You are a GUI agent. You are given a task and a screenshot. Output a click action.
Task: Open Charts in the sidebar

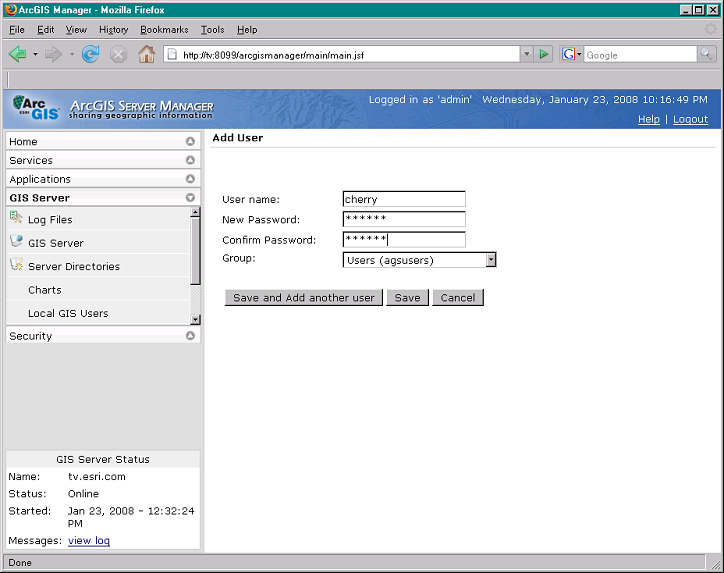coord(45,290)
